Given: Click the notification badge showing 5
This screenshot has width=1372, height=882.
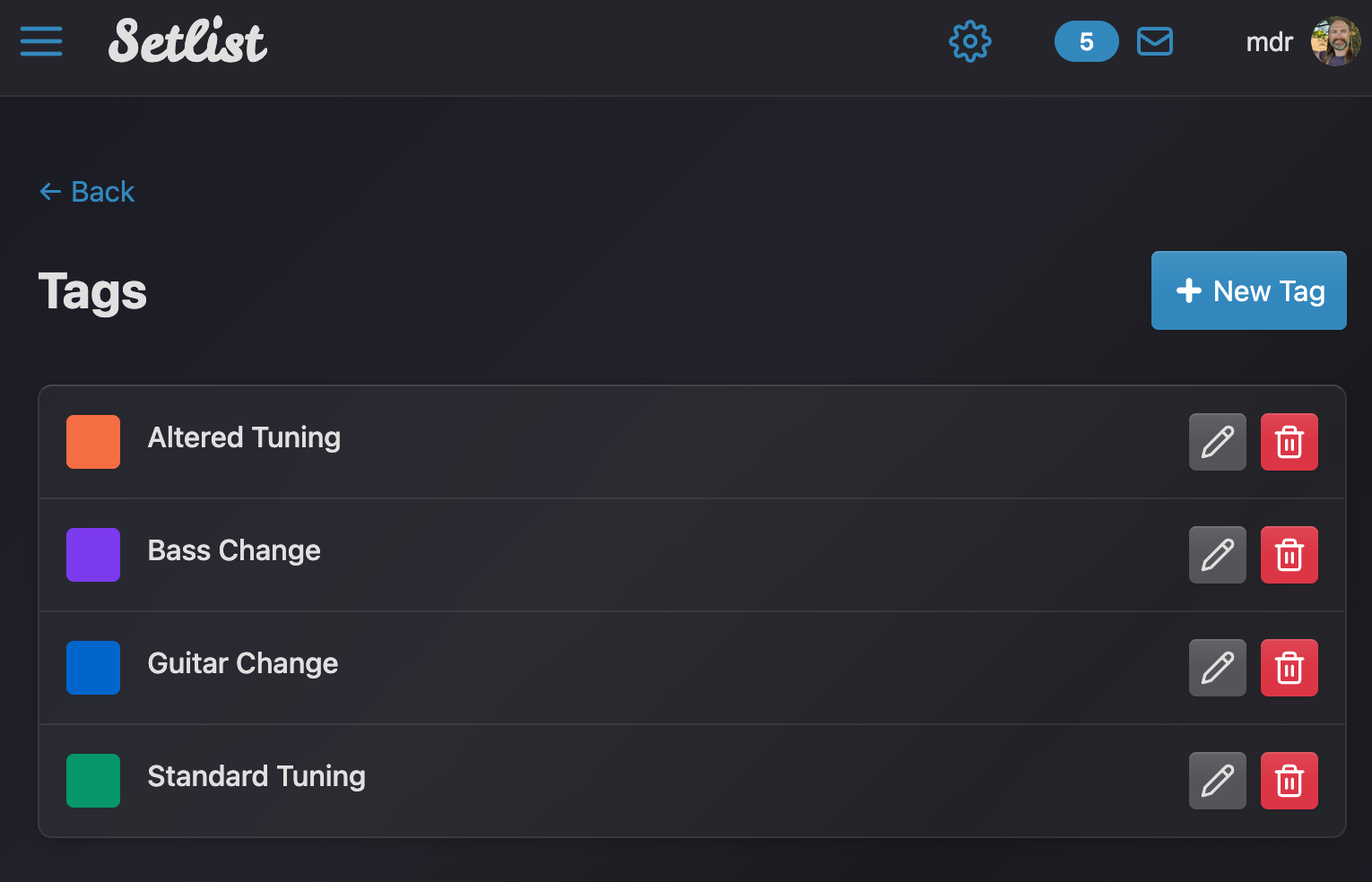Looking at the screenshot, I should (x=1086, y=41).
